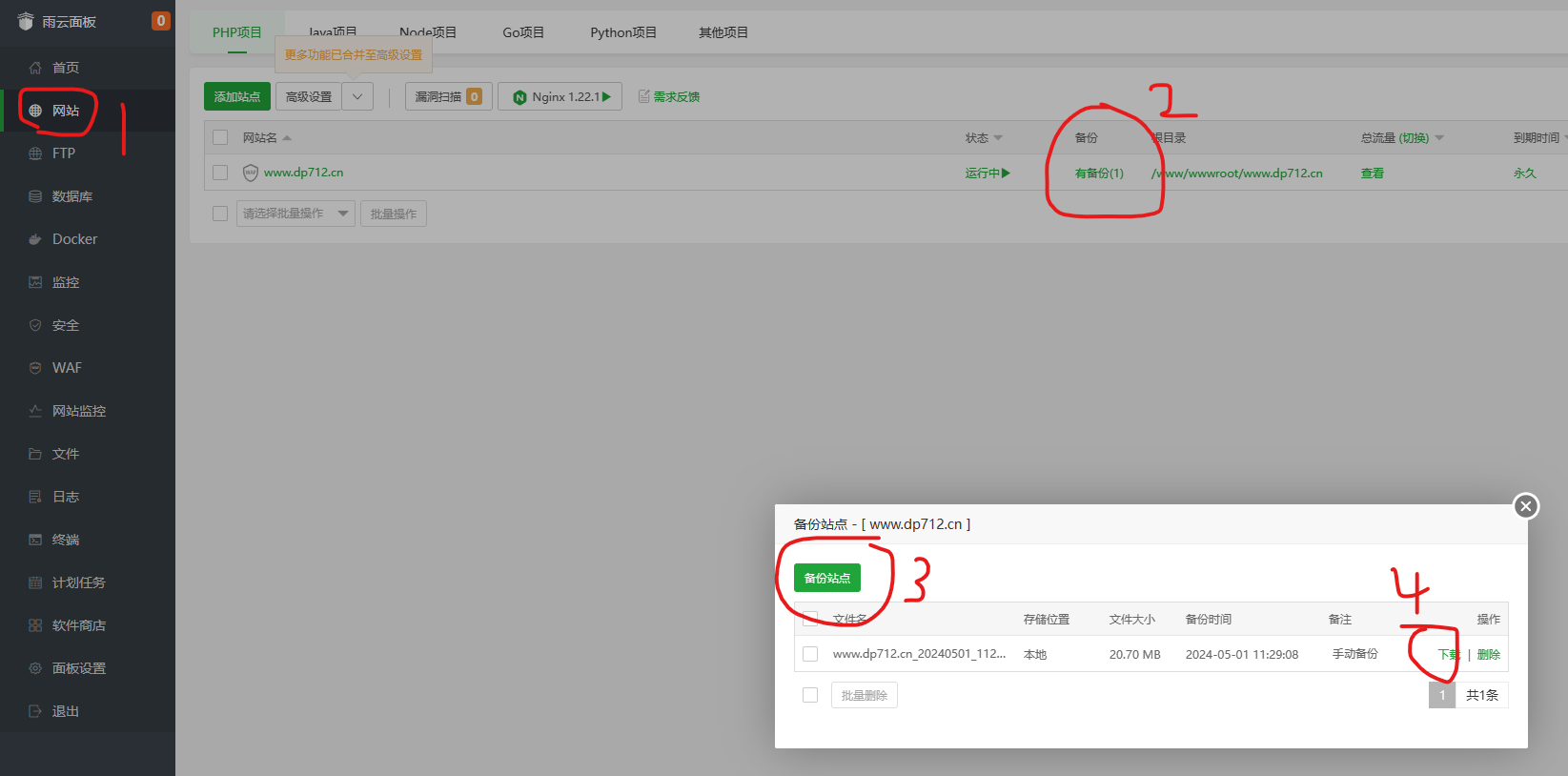Open the software store icon
The image size is (1568, 776).
35,625
